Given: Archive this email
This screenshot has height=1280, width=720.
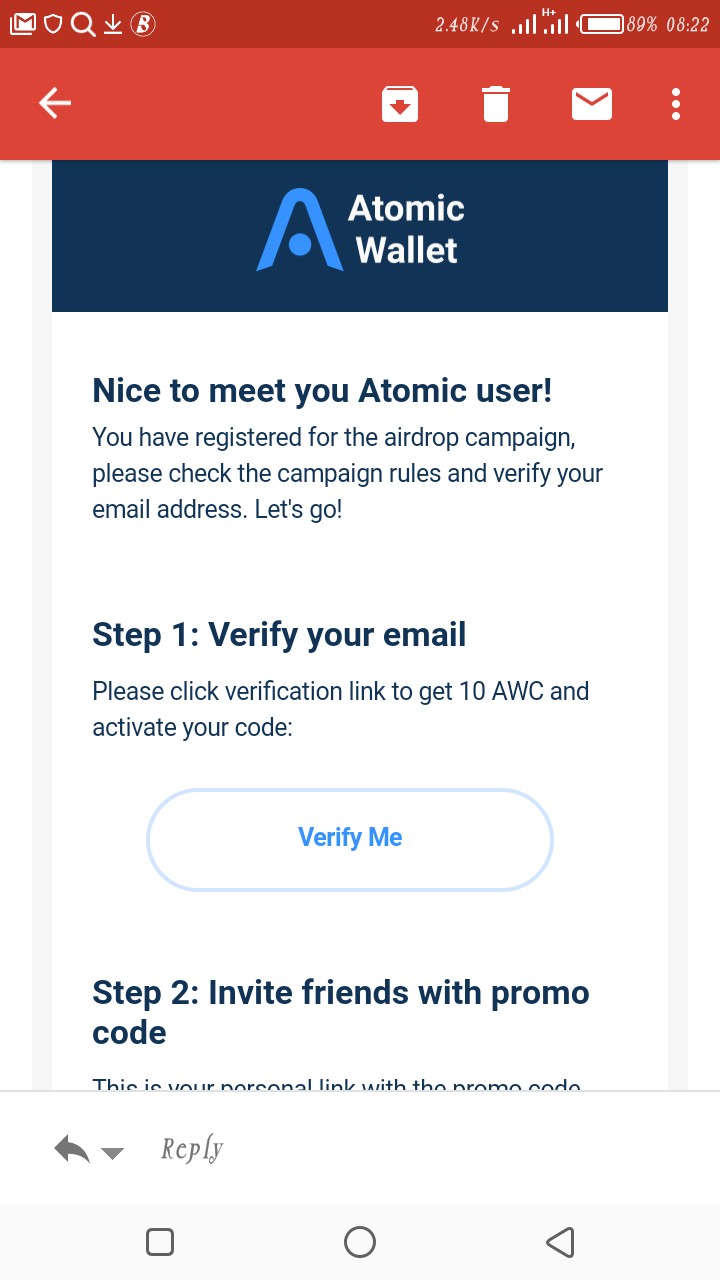Looking at the screenshot, I should [x=400, y=104].
